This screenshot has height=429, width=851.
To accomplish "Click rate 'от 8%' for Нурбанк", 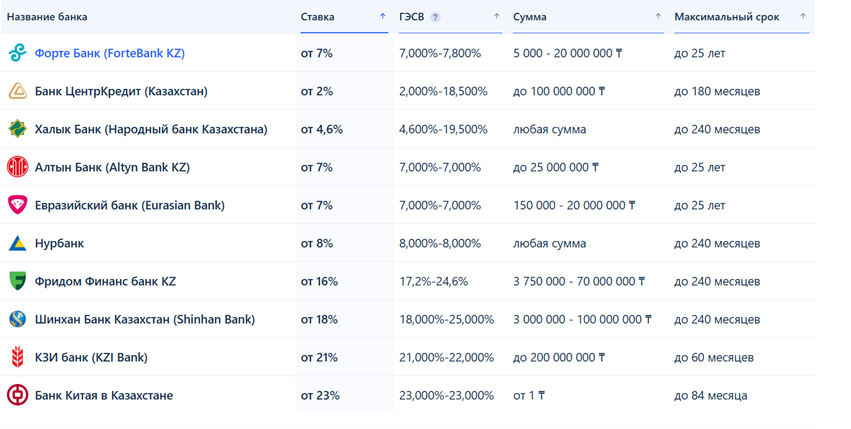I will tap(317, 243).
